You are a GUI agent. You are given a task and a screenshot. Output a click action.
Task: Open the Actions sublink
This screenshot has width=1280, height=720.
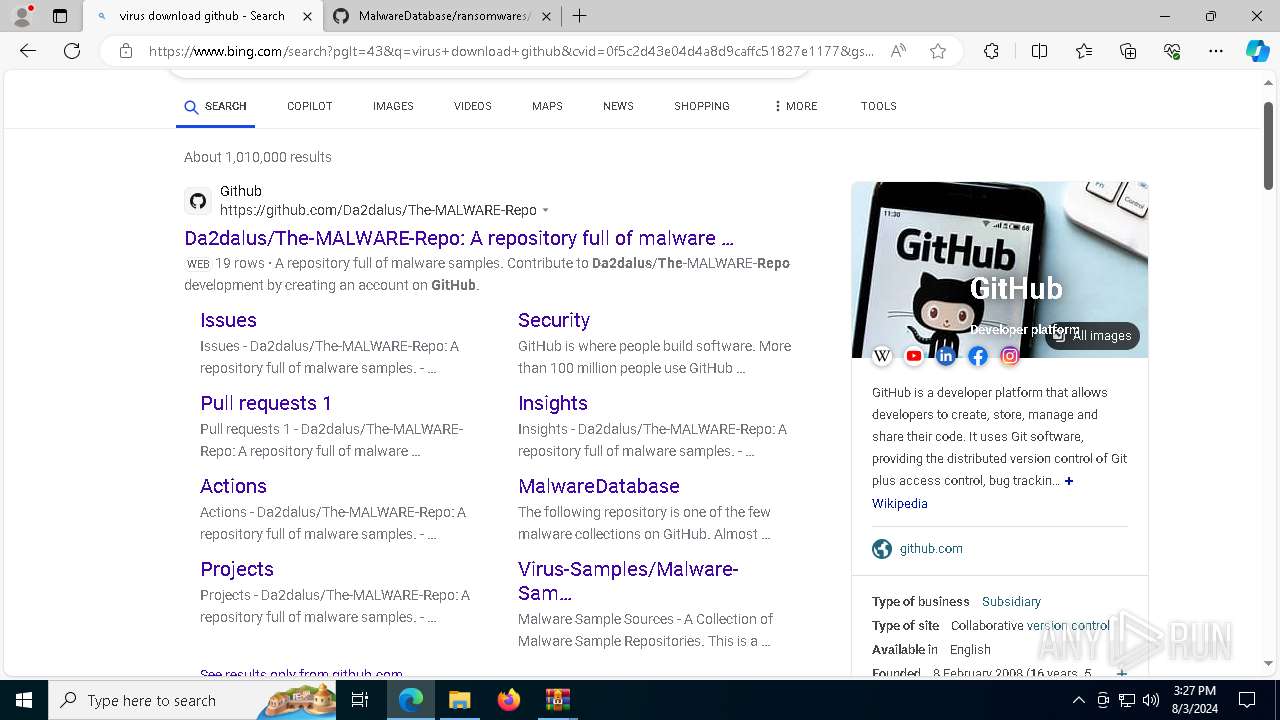(233, 486)
